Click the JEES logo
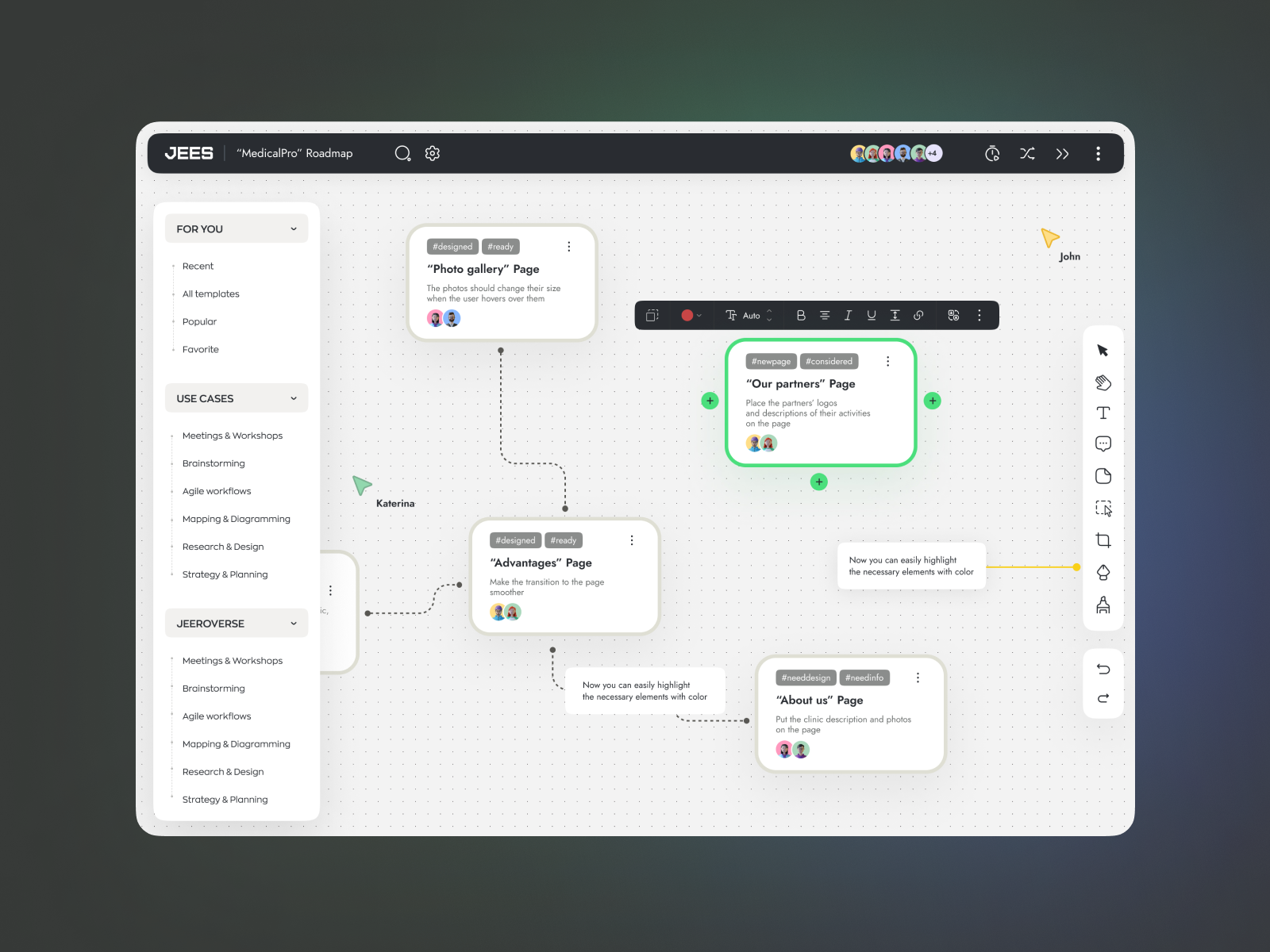The height and width of the screenshot is (952, 1270). coord(189,153)
